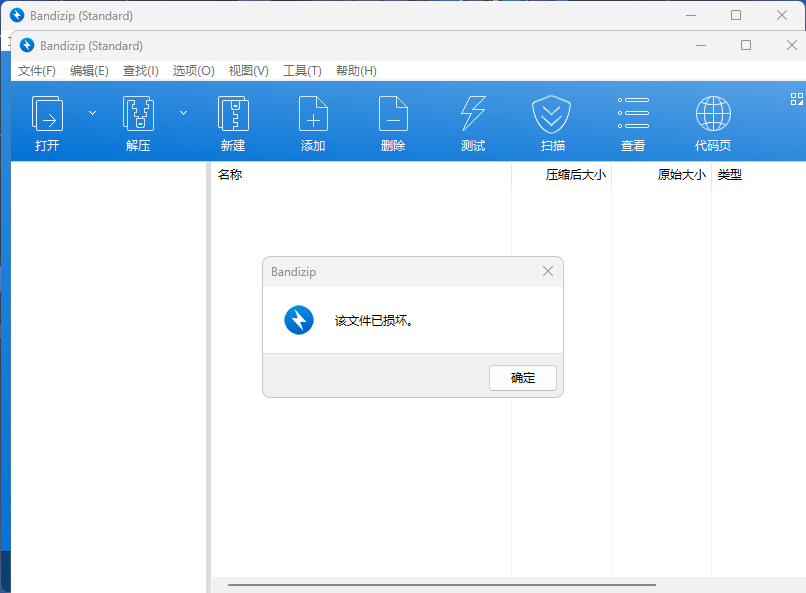
Task: Open the View (查看) list icon
Action: tap(633, 114)
